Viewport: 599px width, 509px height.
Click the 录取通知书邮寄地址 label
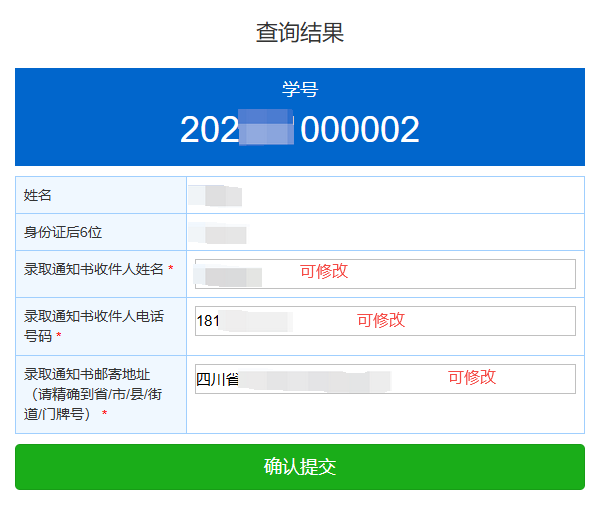(93, 394)
